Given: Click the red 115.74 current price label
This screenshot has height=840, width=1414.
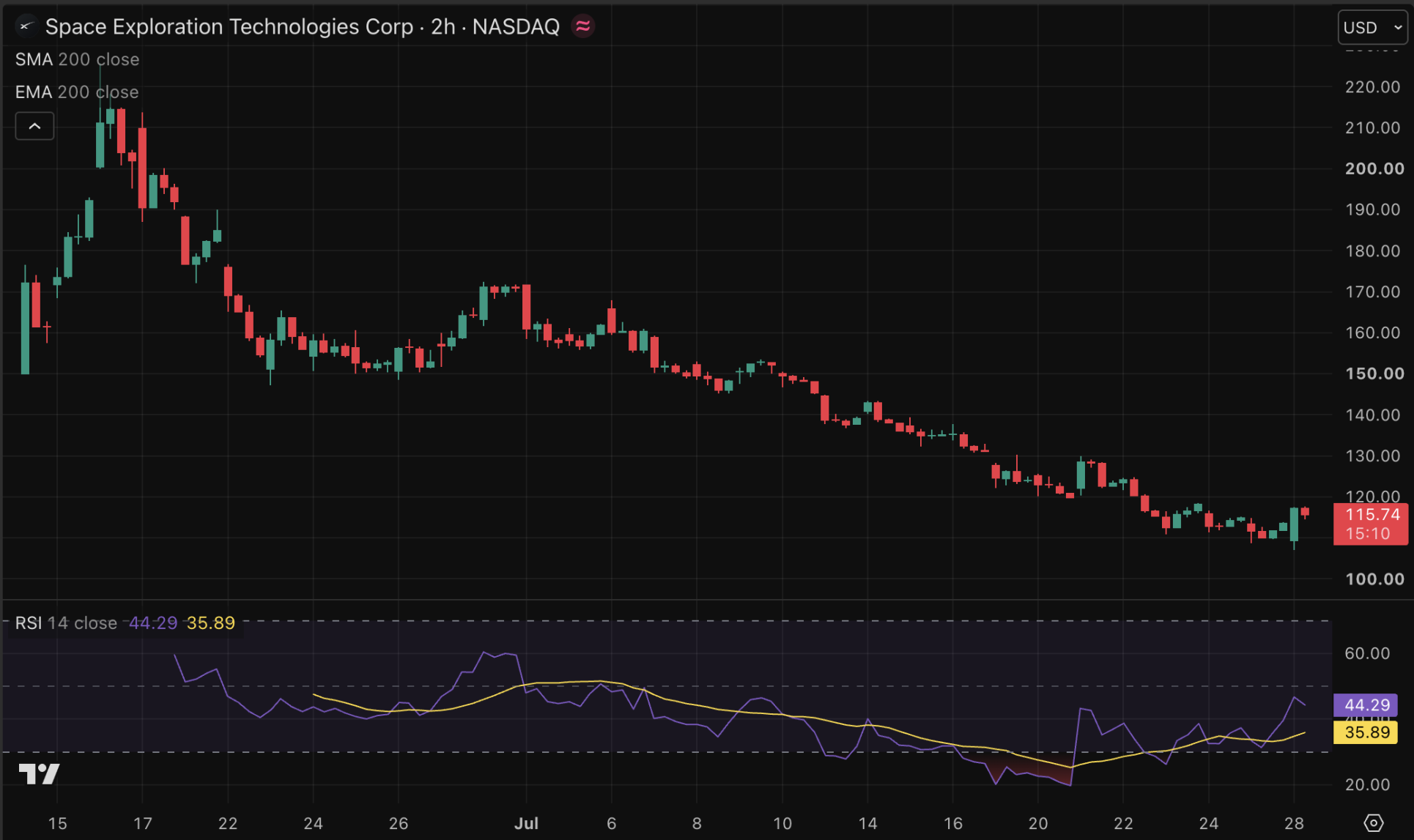Looking at the screenshot, I should [x=1372, y=514].
